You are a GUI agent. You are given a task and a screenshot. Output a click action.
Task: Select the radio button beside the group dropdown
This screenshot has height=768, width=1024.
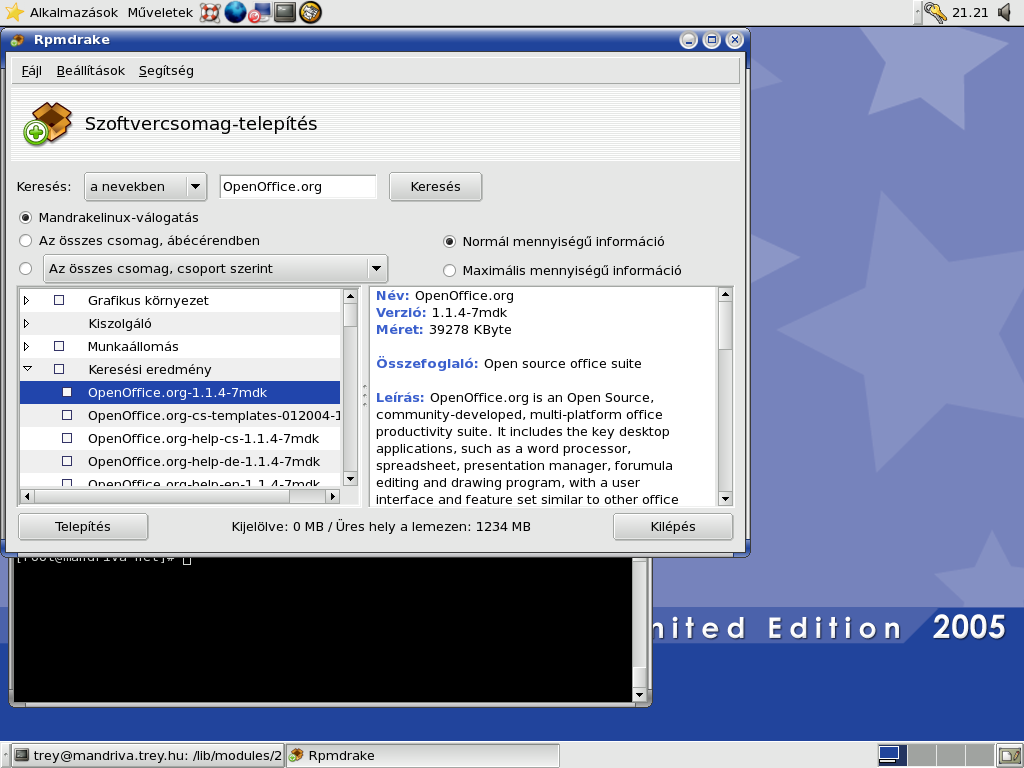click(25, 268)
